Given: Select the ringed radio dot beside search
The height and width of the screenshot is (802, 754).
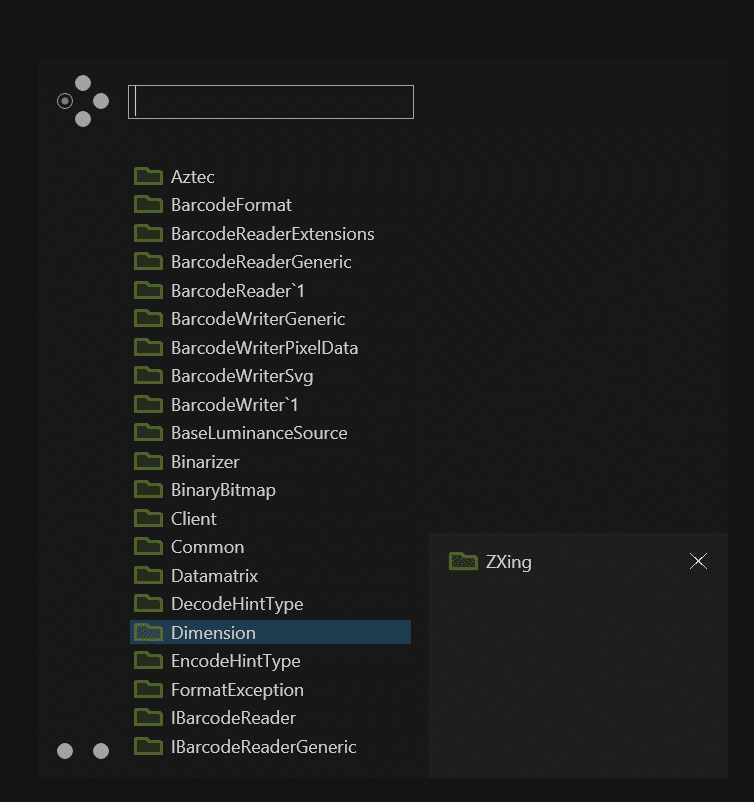Looking at the screenshot, I should point(65,101).
